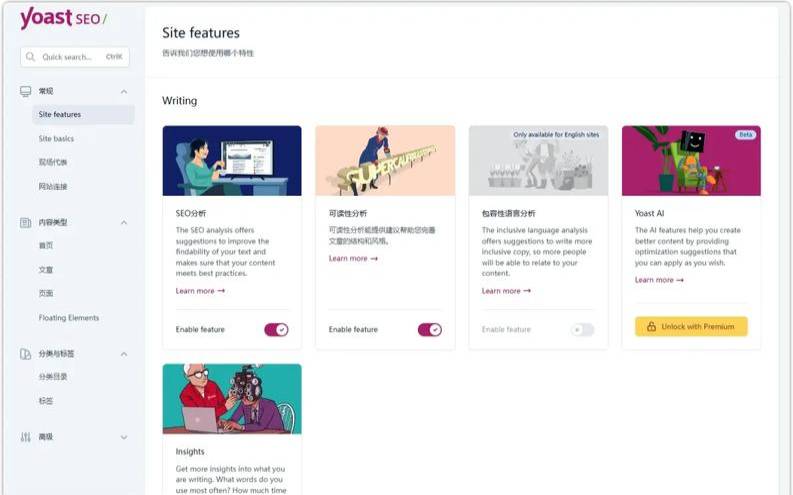Toggle the second card's Enable feature switch

tap(429, 330)
